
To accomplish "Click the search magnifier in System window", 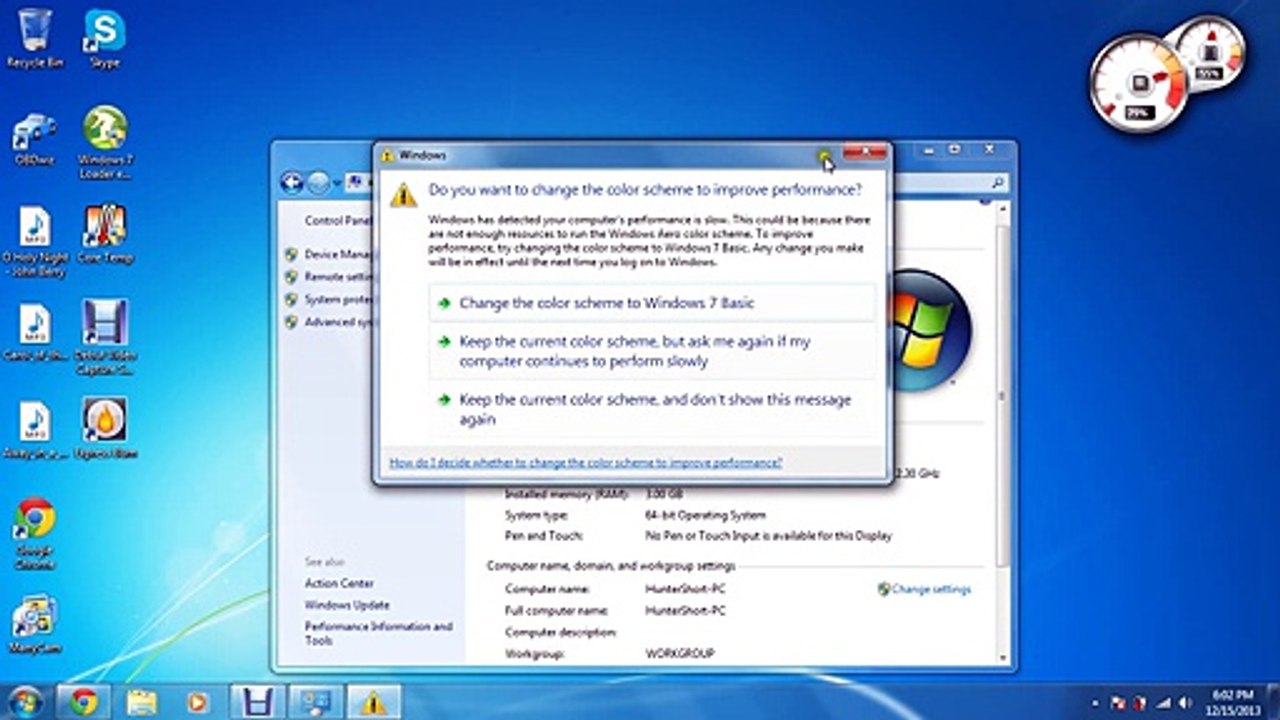I will [997, 183].
